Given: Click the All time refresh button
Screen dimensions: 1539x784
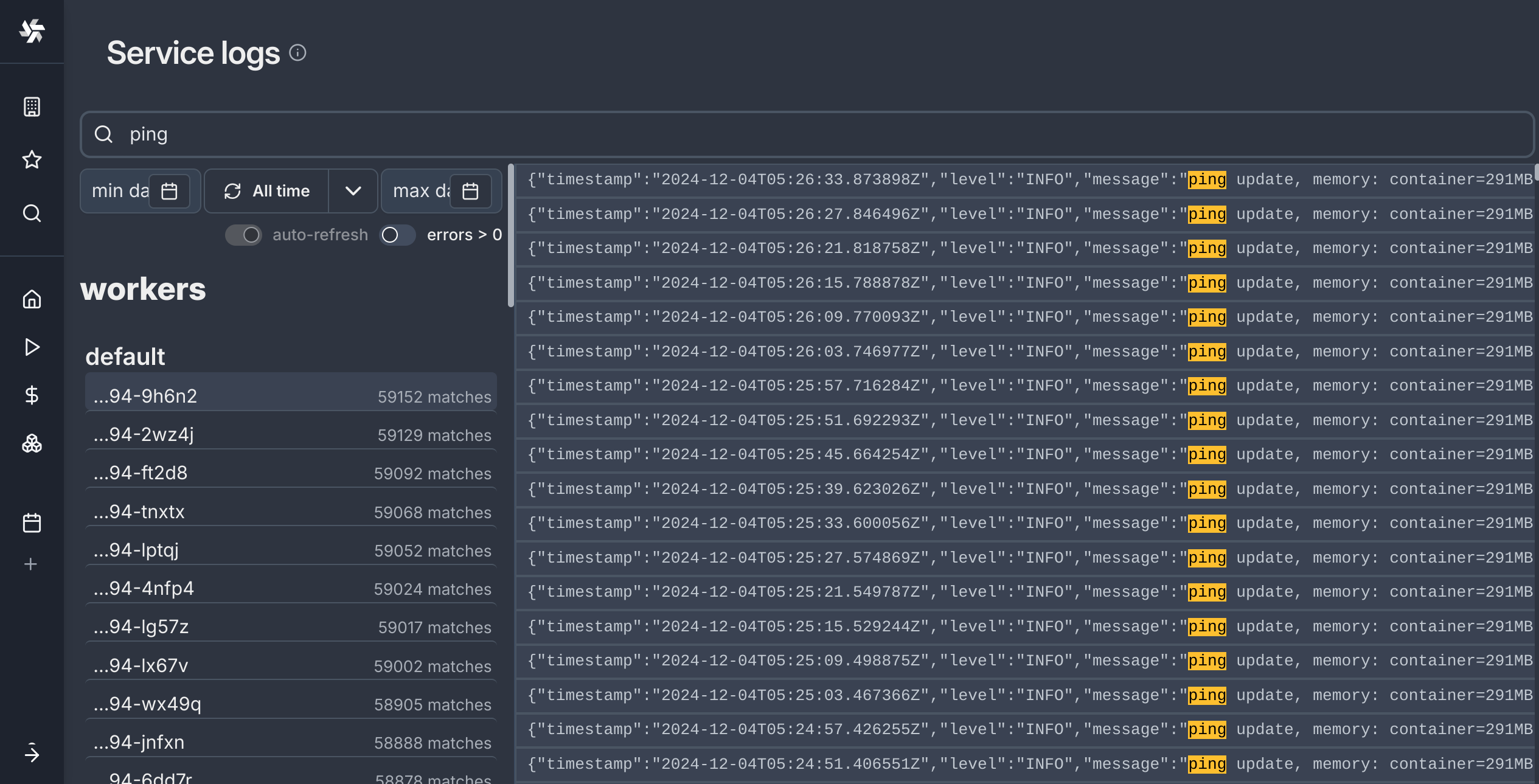Looking at the screenshot, I should click(x=267, y=191).
